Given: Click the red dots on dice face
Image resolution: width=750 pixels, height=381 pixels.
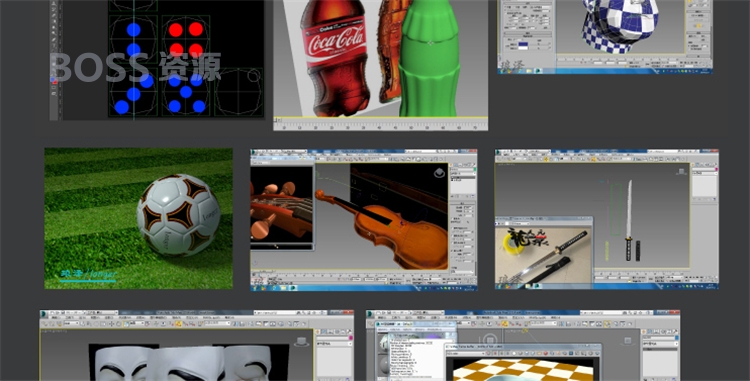Looking at the screenshot, I should tap(186, 39).
